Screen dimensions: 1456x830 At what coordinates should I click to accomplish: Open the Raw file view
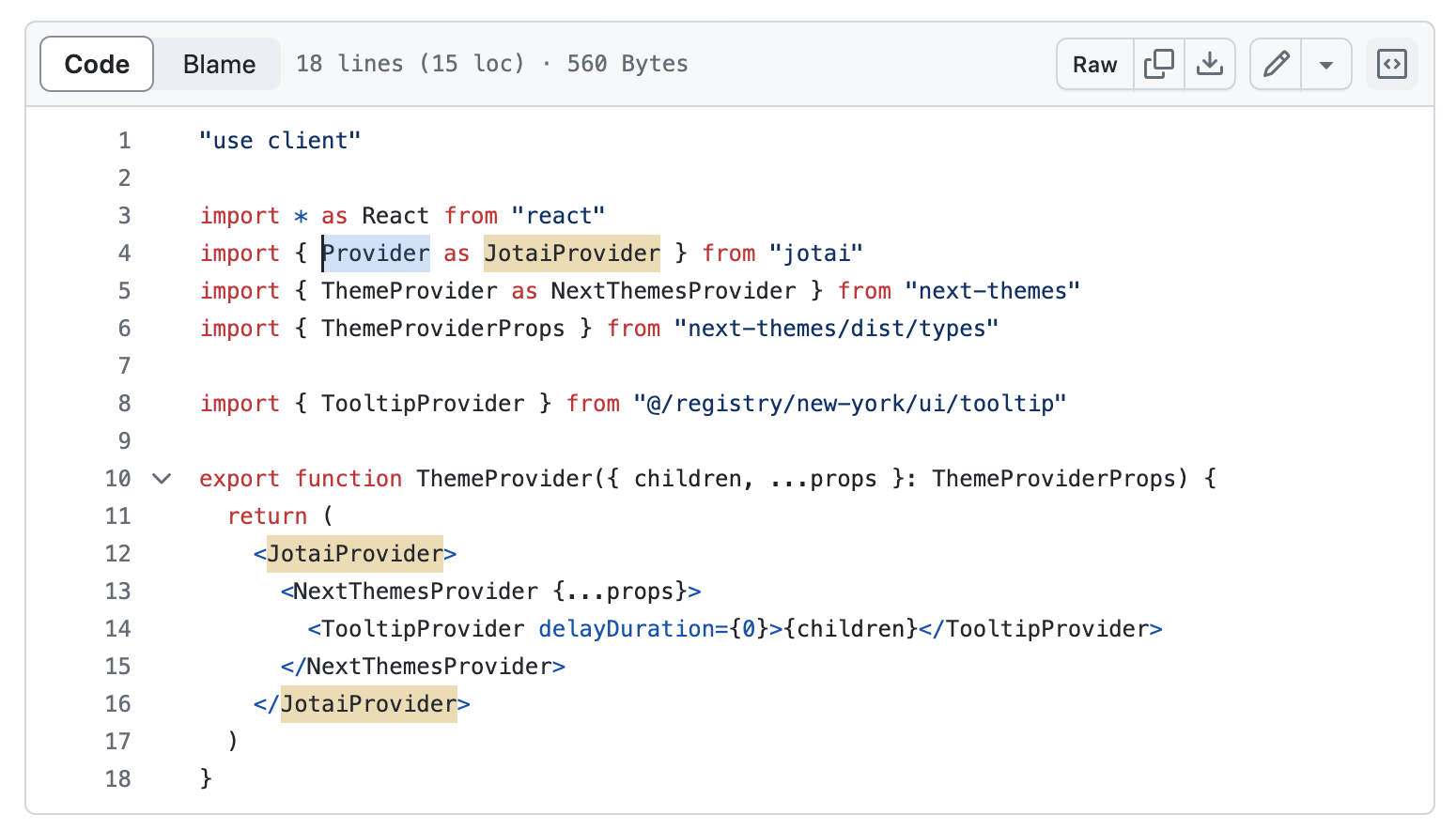tap(1095, 64)
